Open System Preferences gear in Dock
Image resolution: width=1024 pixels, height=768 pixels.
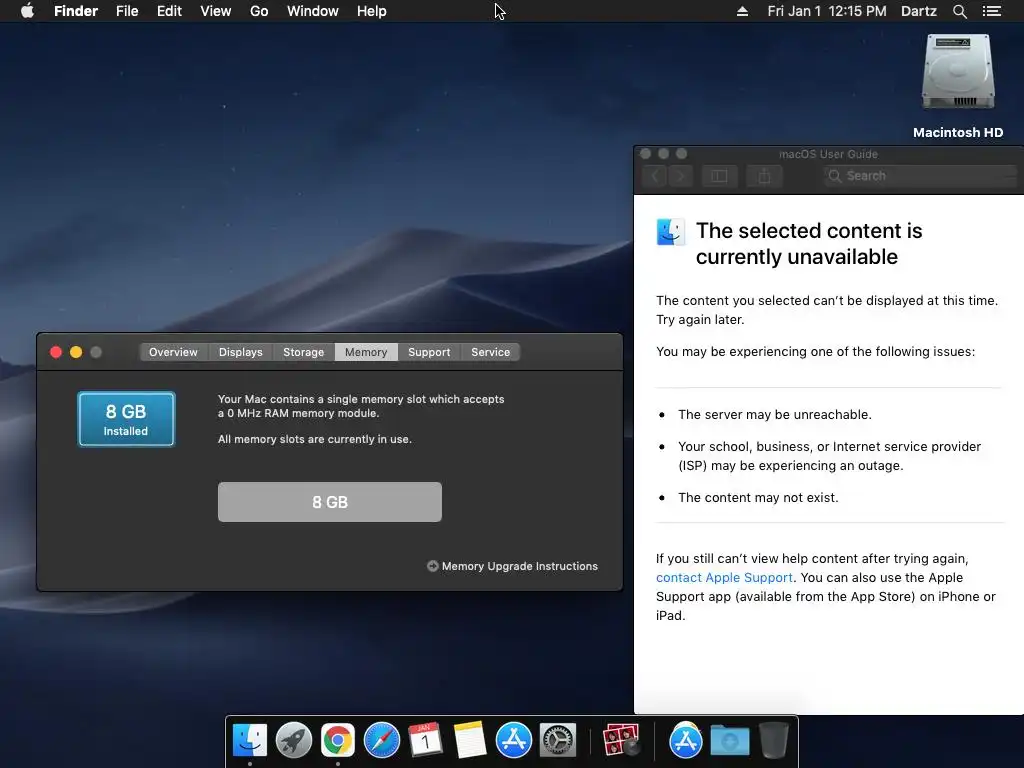pyautogui.click(x=558, y=741)
